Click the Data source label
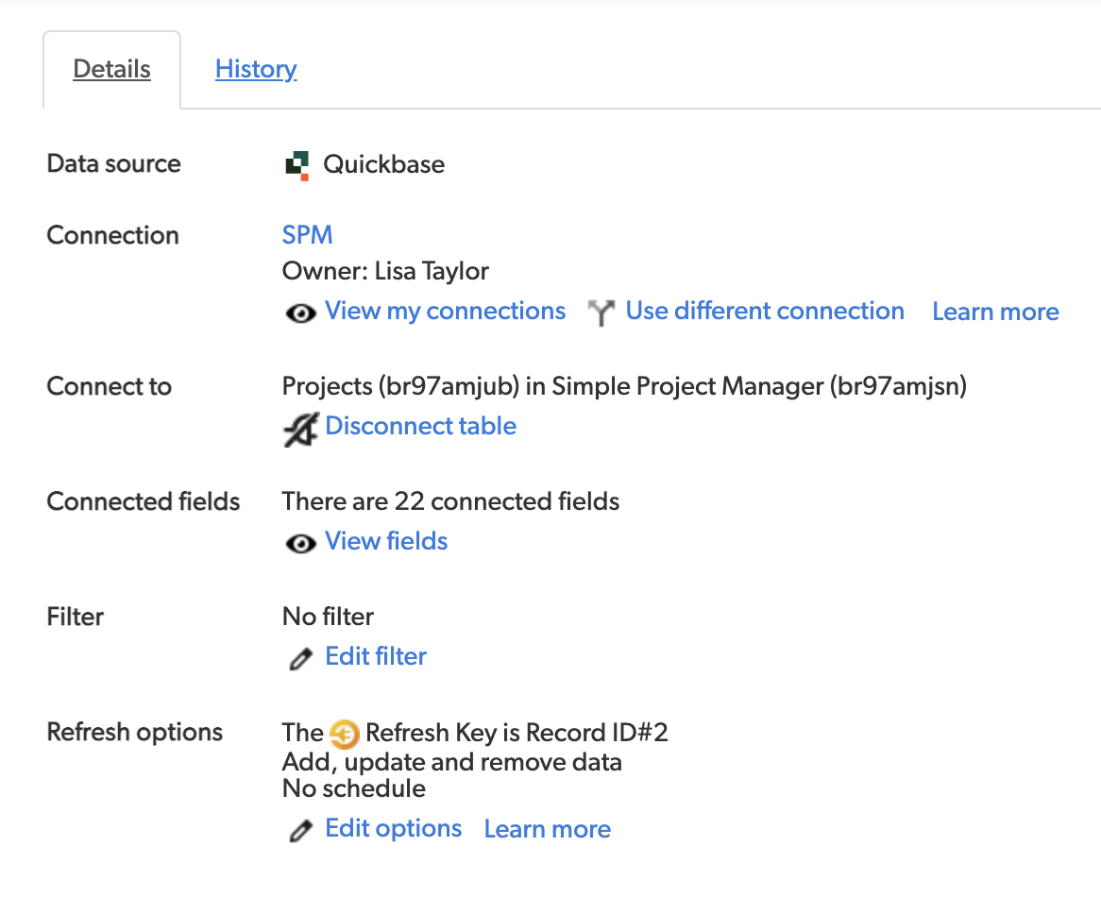This screenshot has height=897, width=1101. (114, 164)
